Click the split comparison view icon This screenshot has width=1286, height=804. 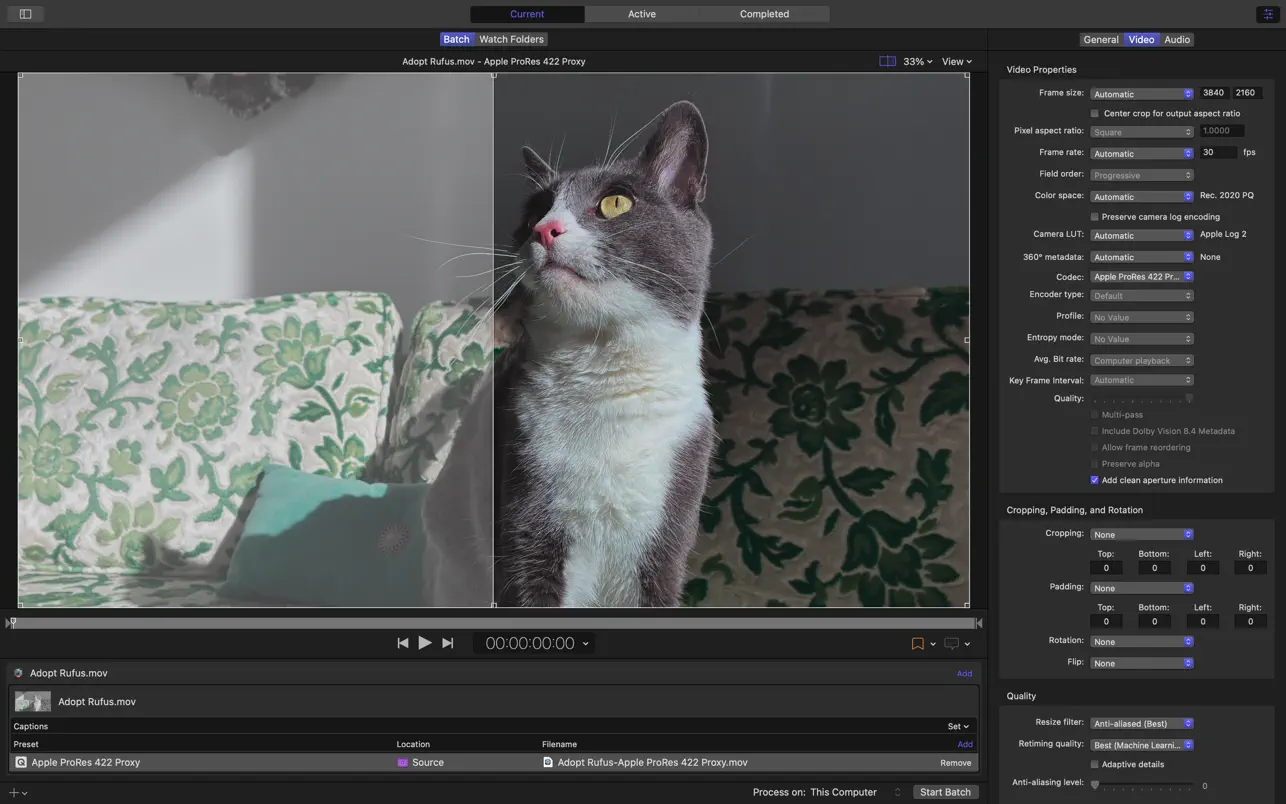pos(887,62)
